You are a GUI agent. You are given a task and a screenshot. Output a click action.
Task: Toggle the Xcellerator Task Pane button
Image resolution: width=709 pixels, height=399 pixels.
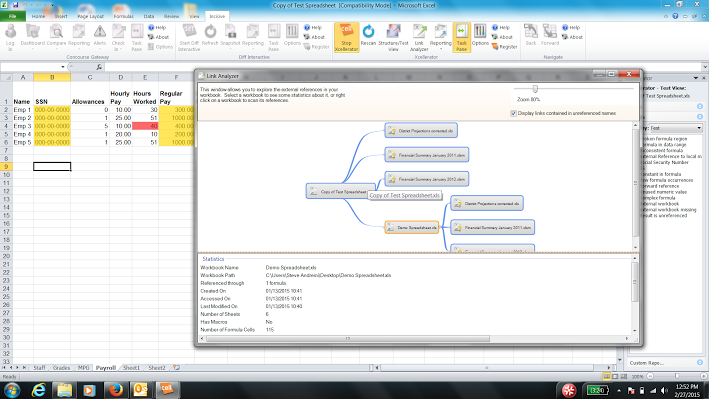pos(461,38)
